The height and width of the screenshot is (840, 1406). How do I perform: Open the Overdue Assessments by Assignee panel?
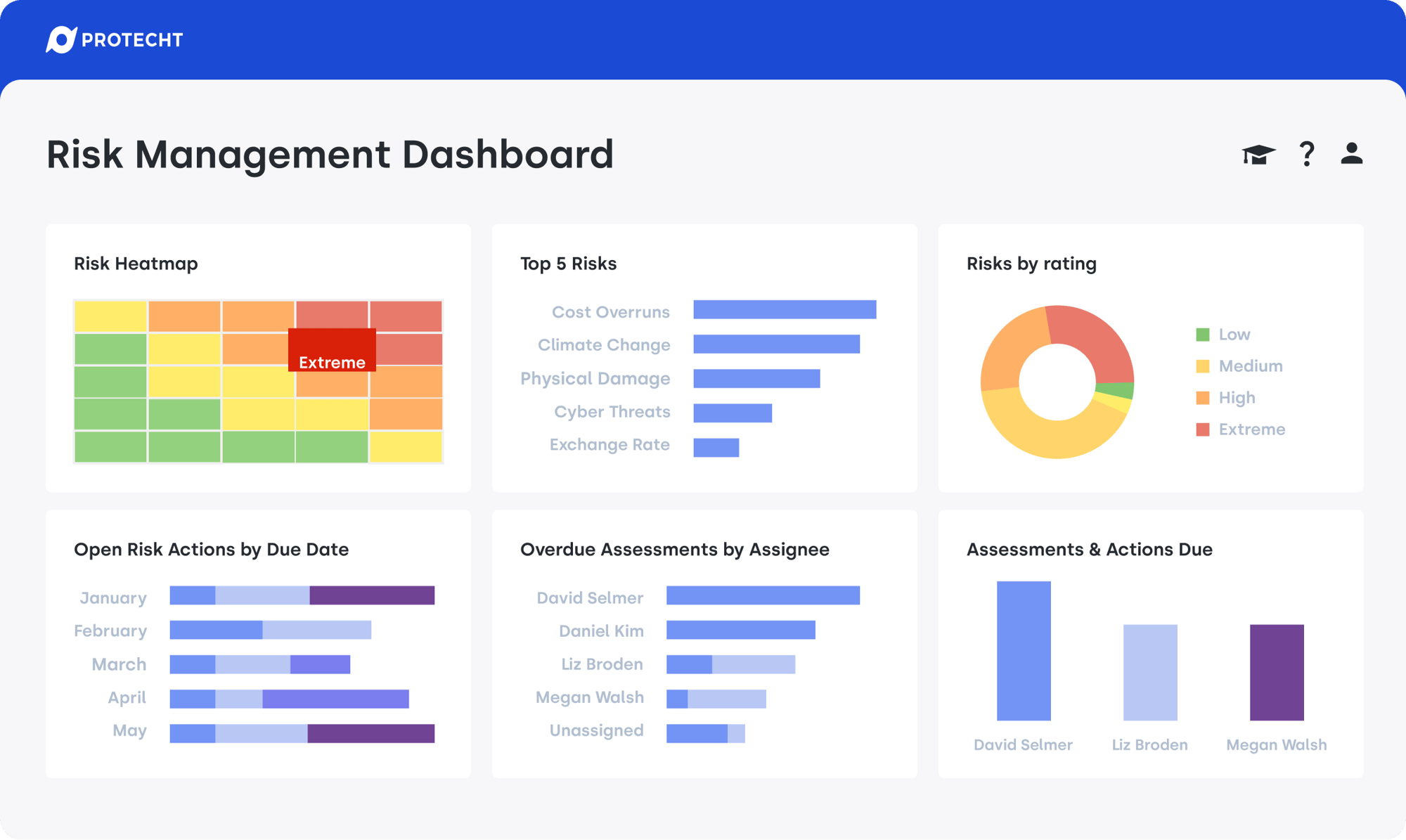click(674, 549)
